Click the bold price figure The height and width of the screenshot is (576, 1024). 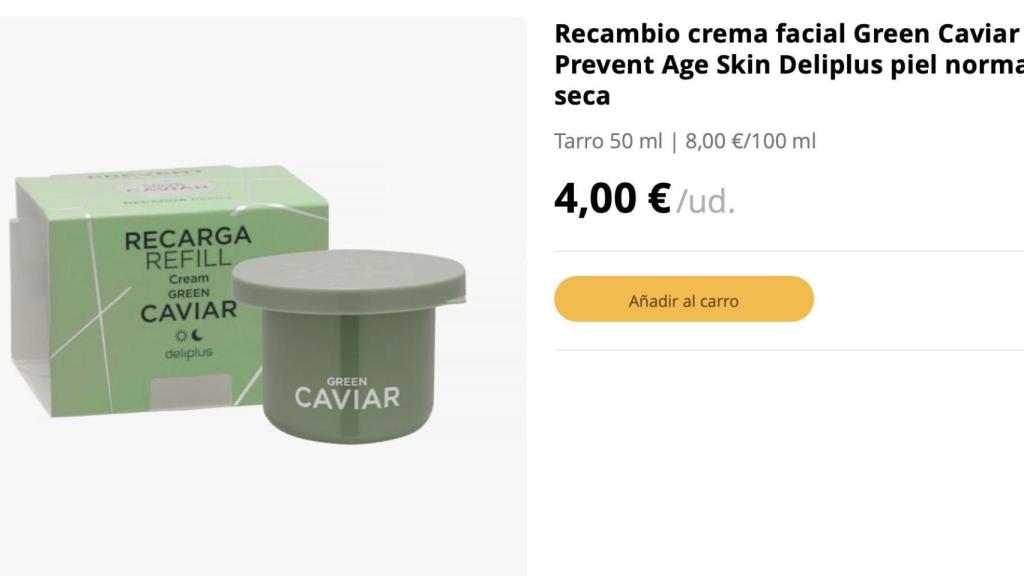click(610, 200)
